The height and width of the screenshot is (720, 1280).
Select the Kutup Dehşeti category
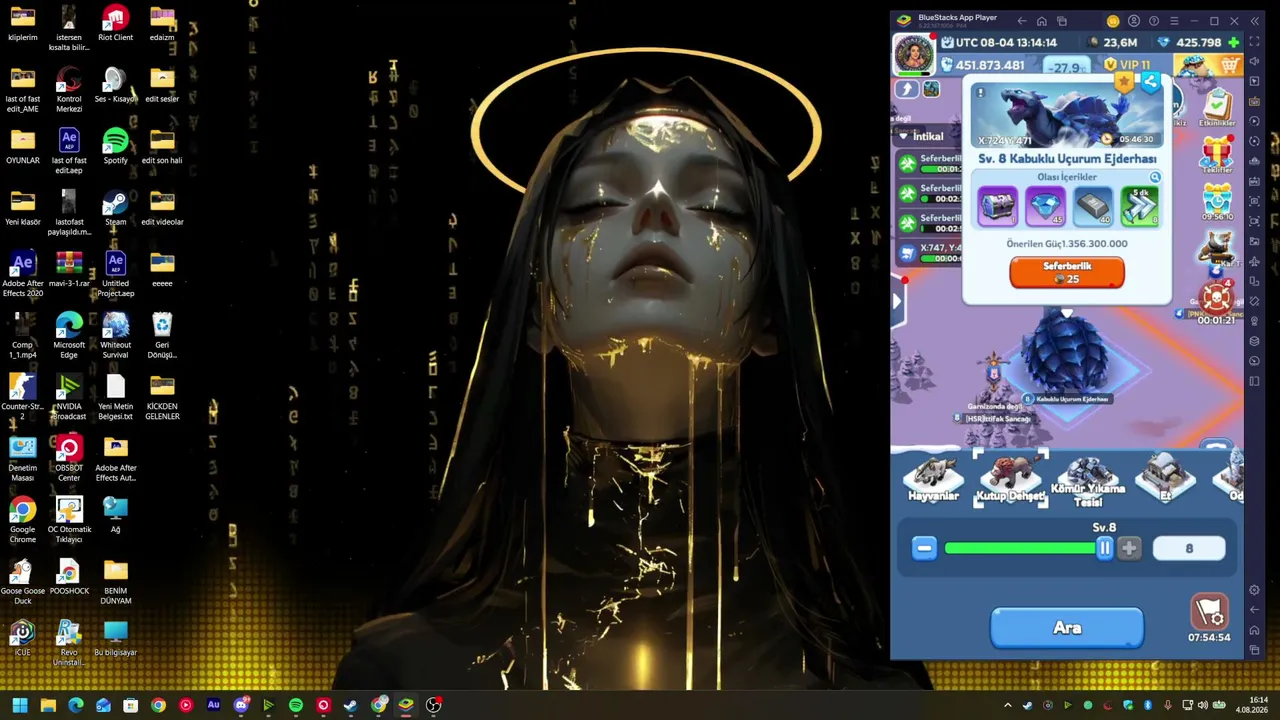point(1010,479)
